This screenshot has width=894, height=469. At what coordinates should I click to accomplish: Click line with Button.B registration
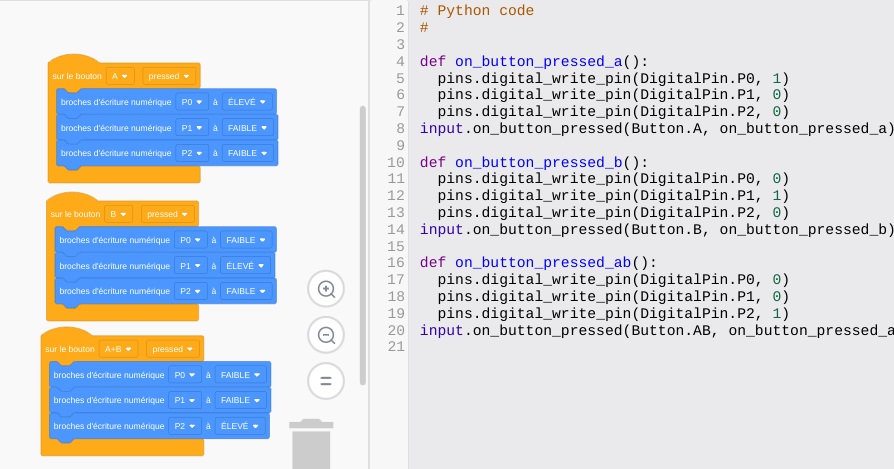[657, 230]
